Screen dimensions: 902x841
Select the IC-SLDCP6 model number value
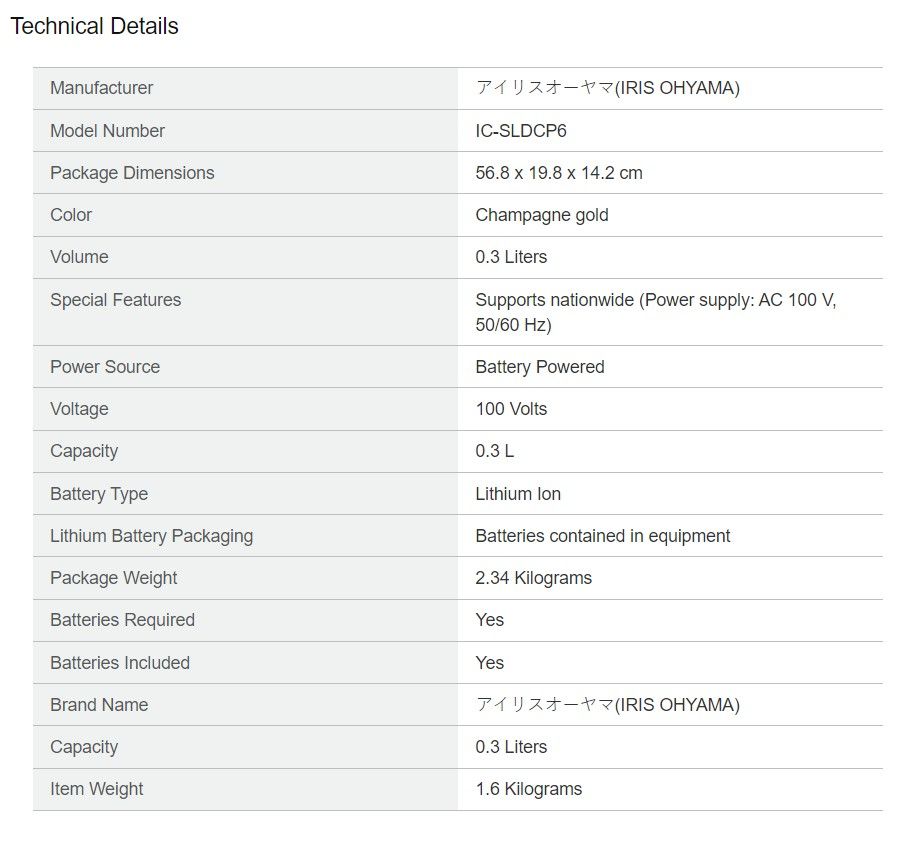(521, 131)
